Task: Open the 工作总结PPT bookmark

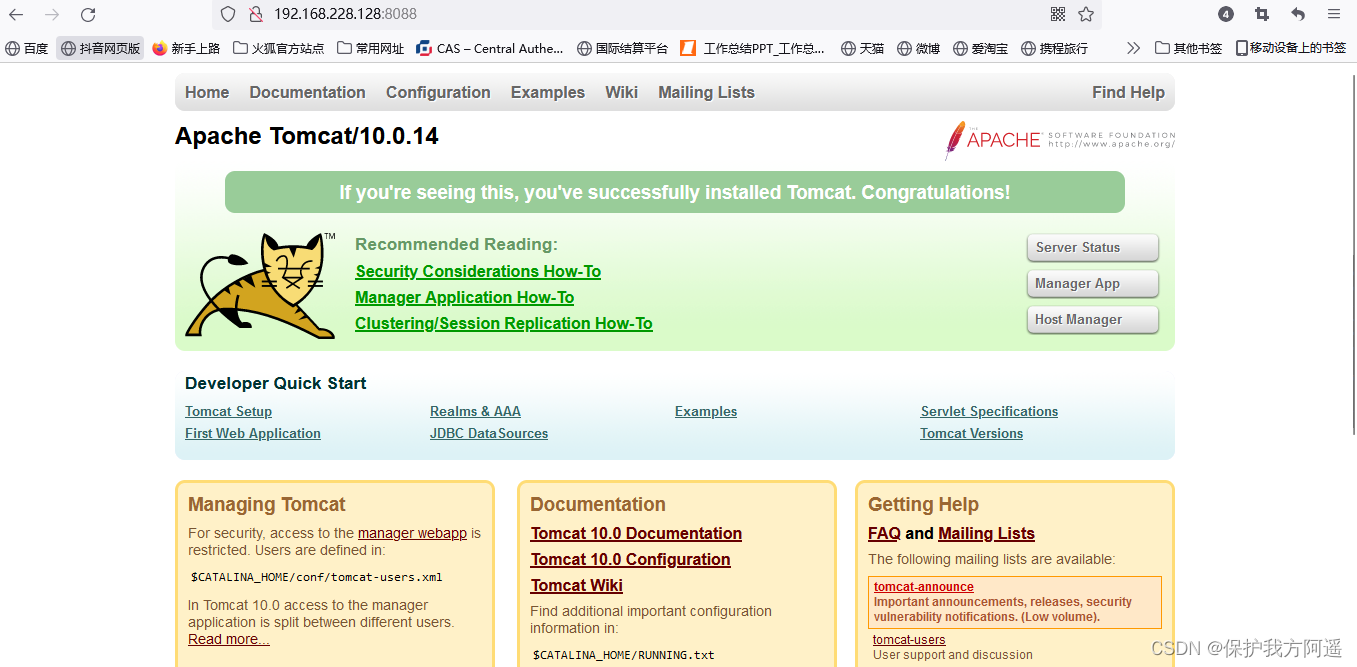Action: [753, 48]
